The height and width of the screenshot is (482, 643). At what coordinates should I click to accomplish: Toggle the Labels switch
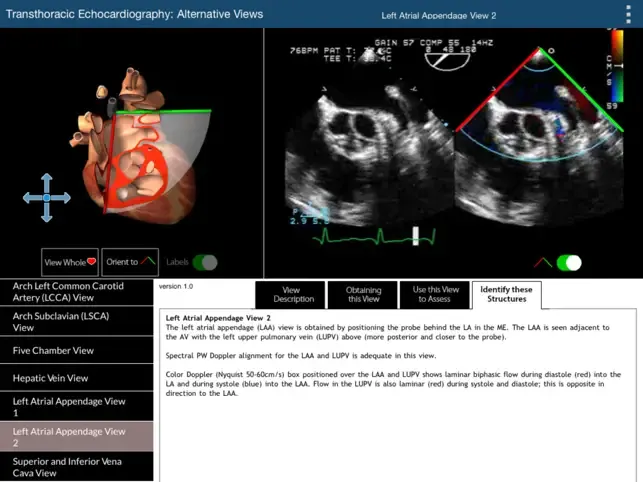(205, 262)
